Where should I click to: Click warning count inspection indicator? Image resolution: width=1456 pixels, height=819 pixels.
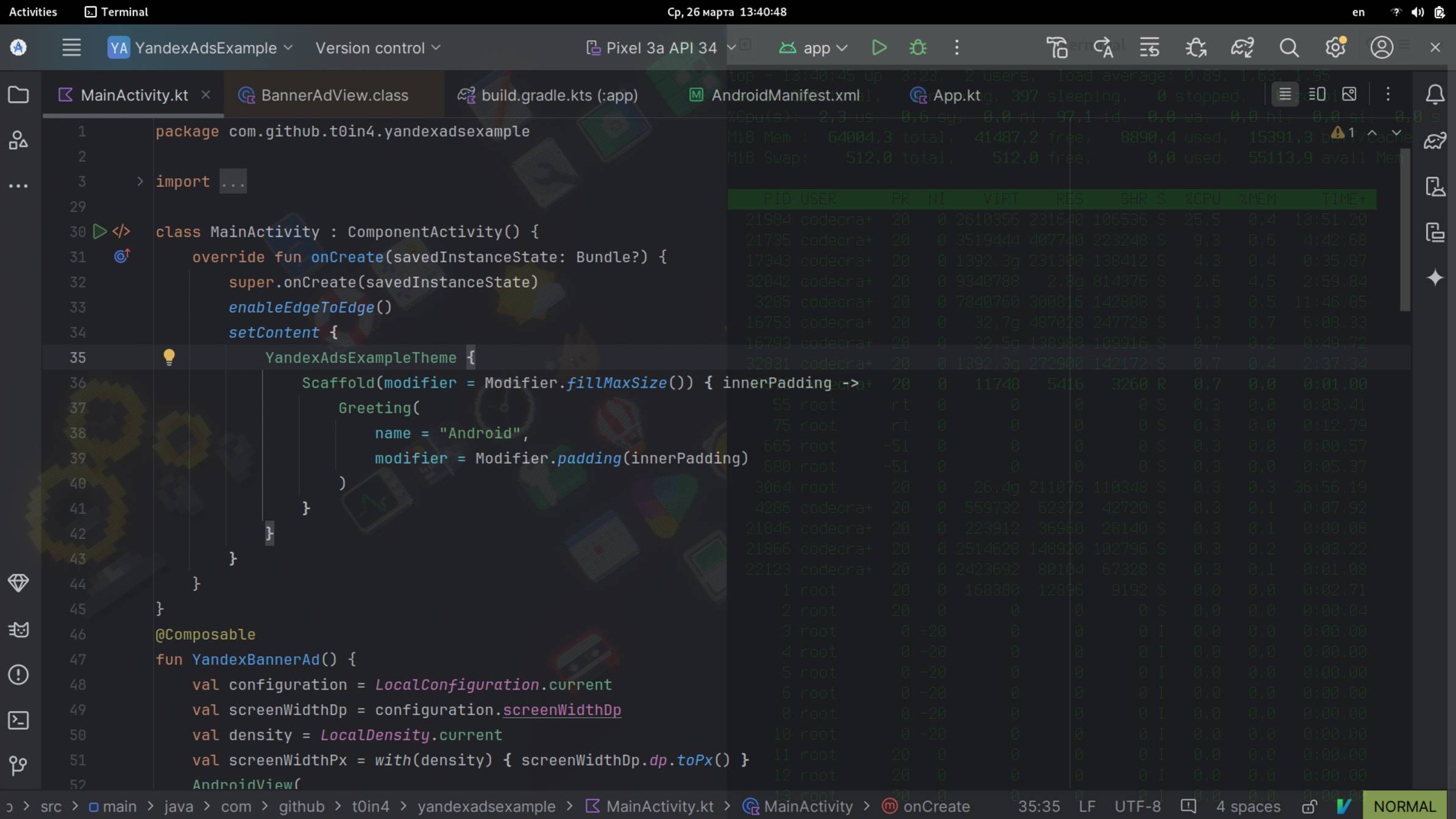[x=1343, y=132]
